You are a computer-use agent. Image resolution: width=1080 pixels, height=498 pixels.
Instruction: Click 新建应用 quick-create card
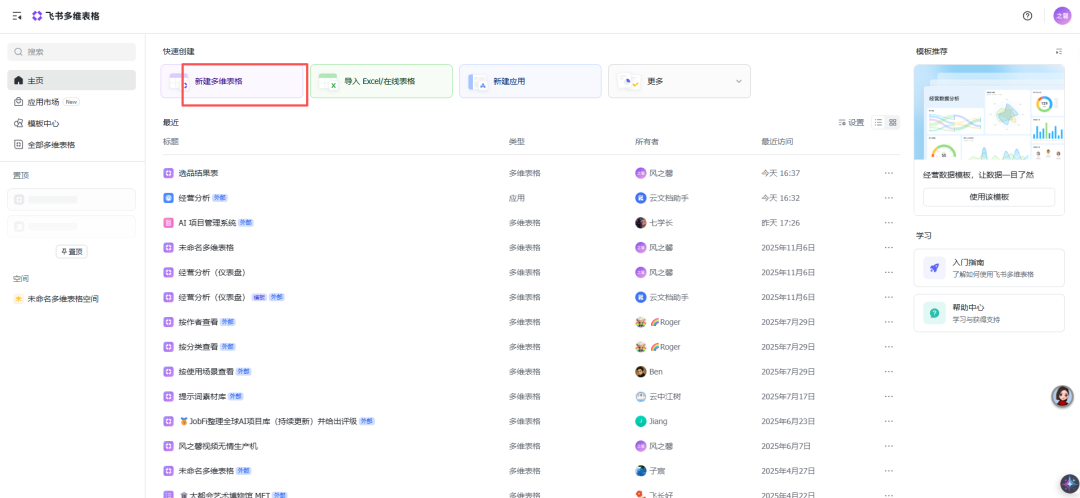click(530, 81)
